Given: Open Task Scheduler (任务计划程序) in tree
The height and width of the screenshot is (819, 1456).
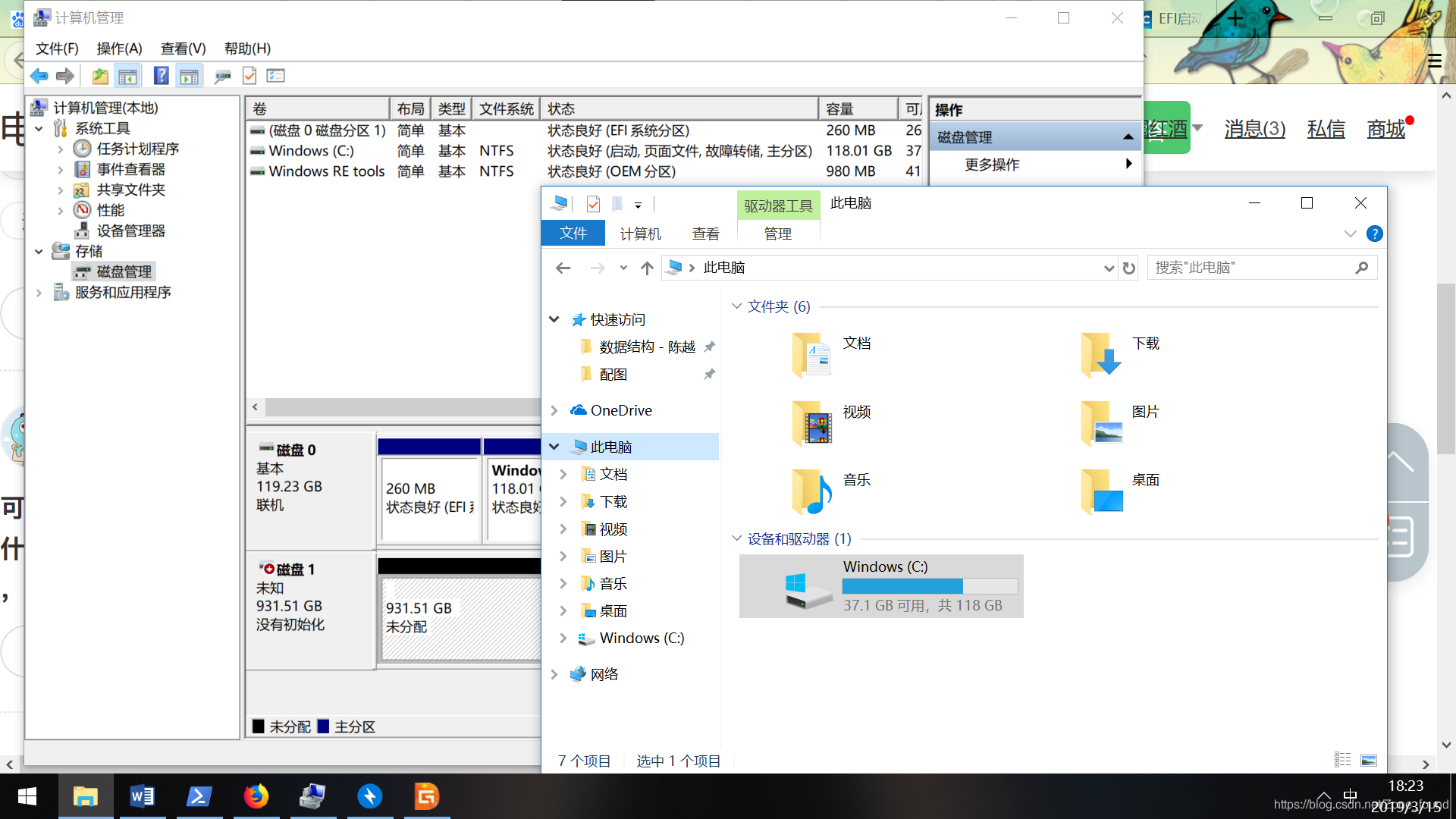Looking at the screenshot, I should (137, 149).
